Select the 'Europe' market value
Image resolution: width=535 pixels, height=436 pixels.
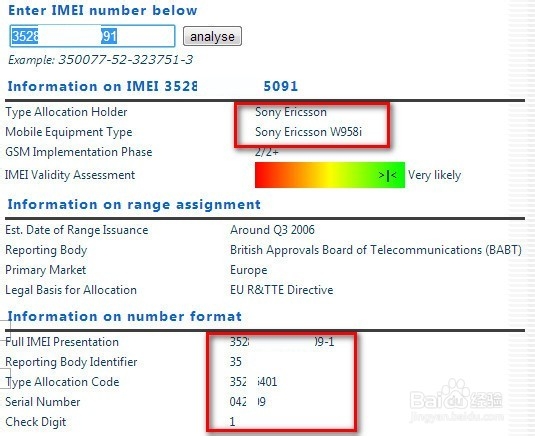249,270
